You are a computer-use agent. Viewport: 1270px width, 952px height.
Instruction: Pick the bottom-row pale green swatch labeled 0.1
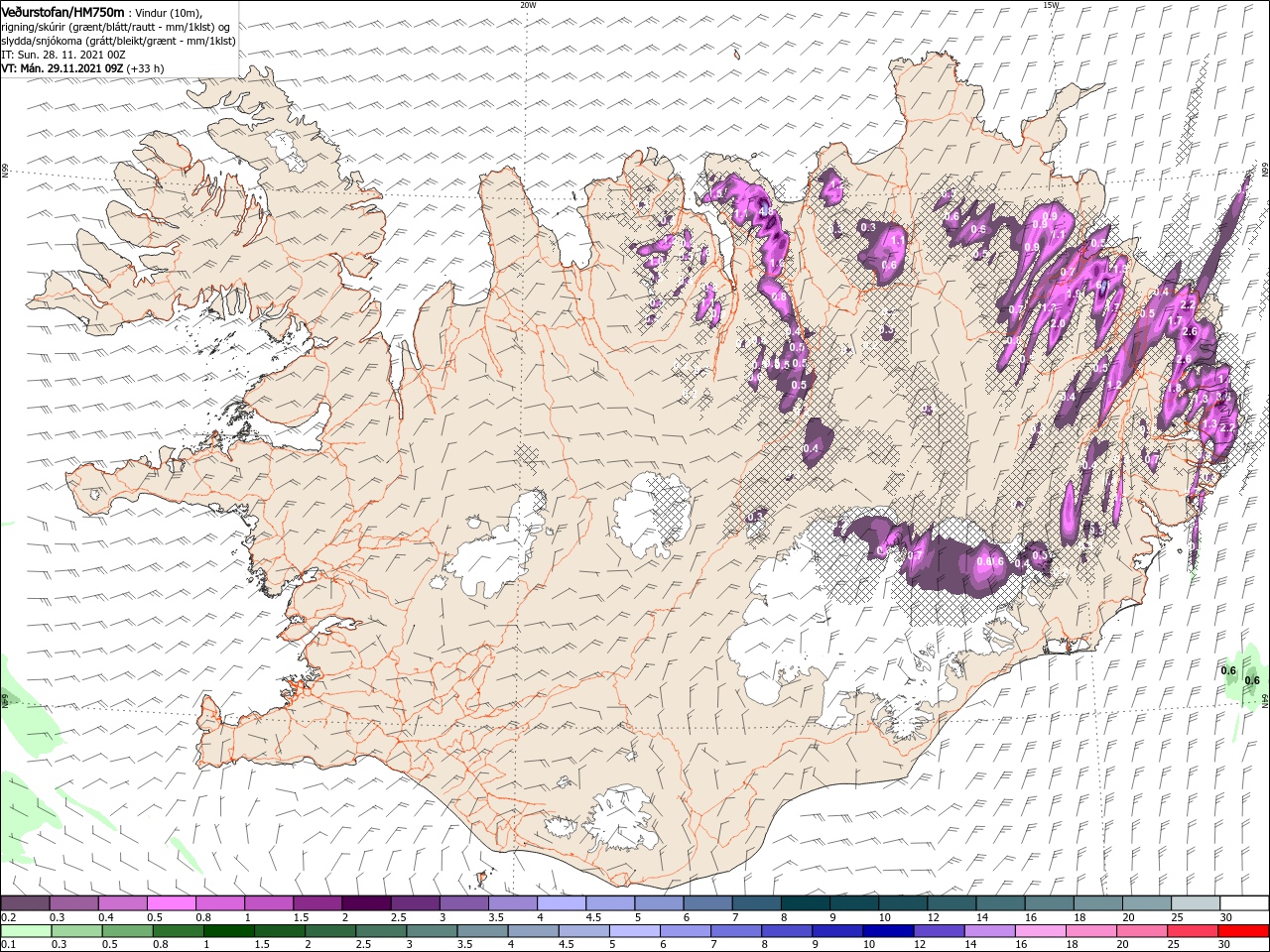click(25, 931)
